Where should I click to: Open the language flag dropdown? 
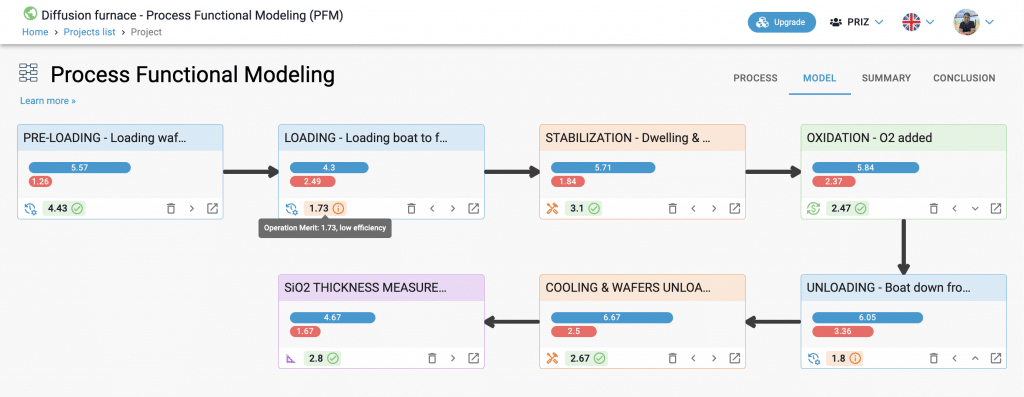[918, 22]
